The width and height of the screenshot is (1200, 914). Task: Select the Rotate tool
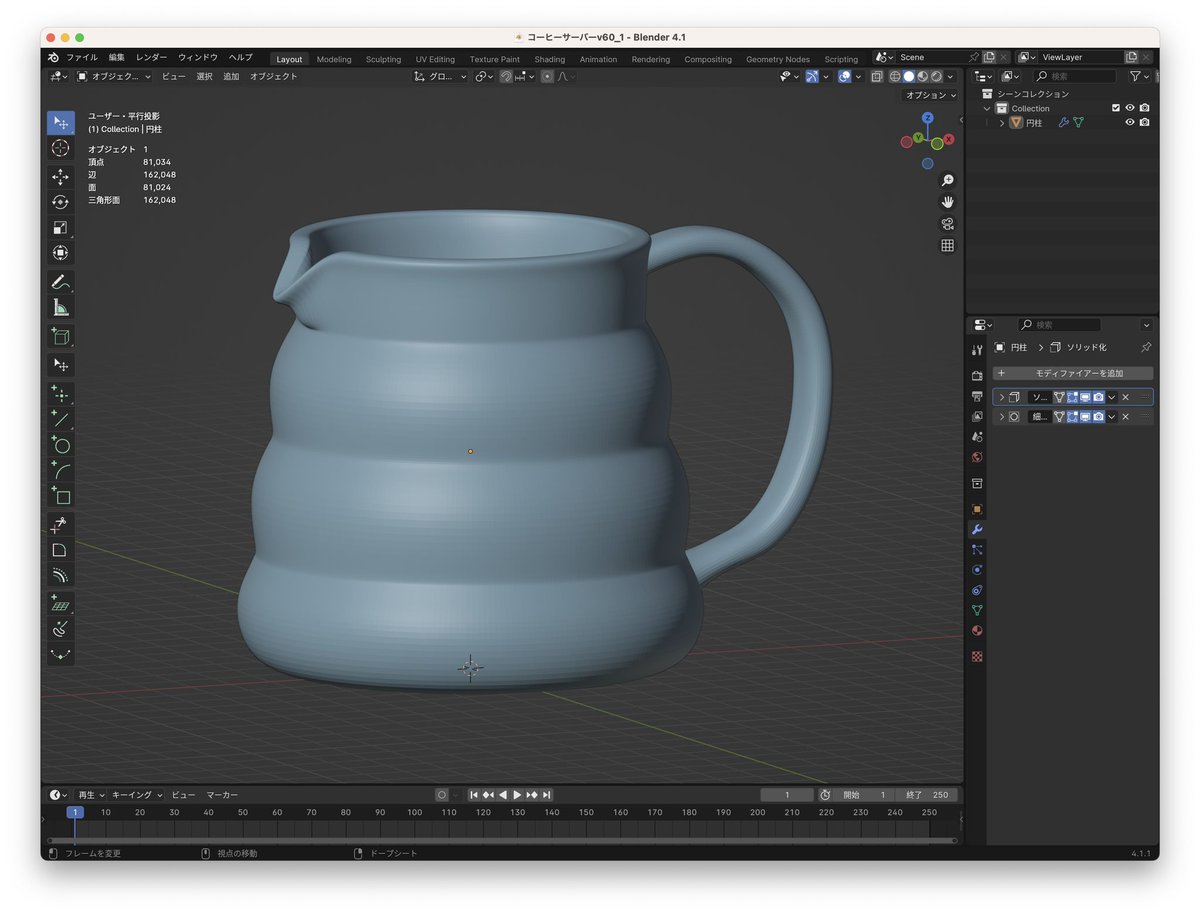61,202
